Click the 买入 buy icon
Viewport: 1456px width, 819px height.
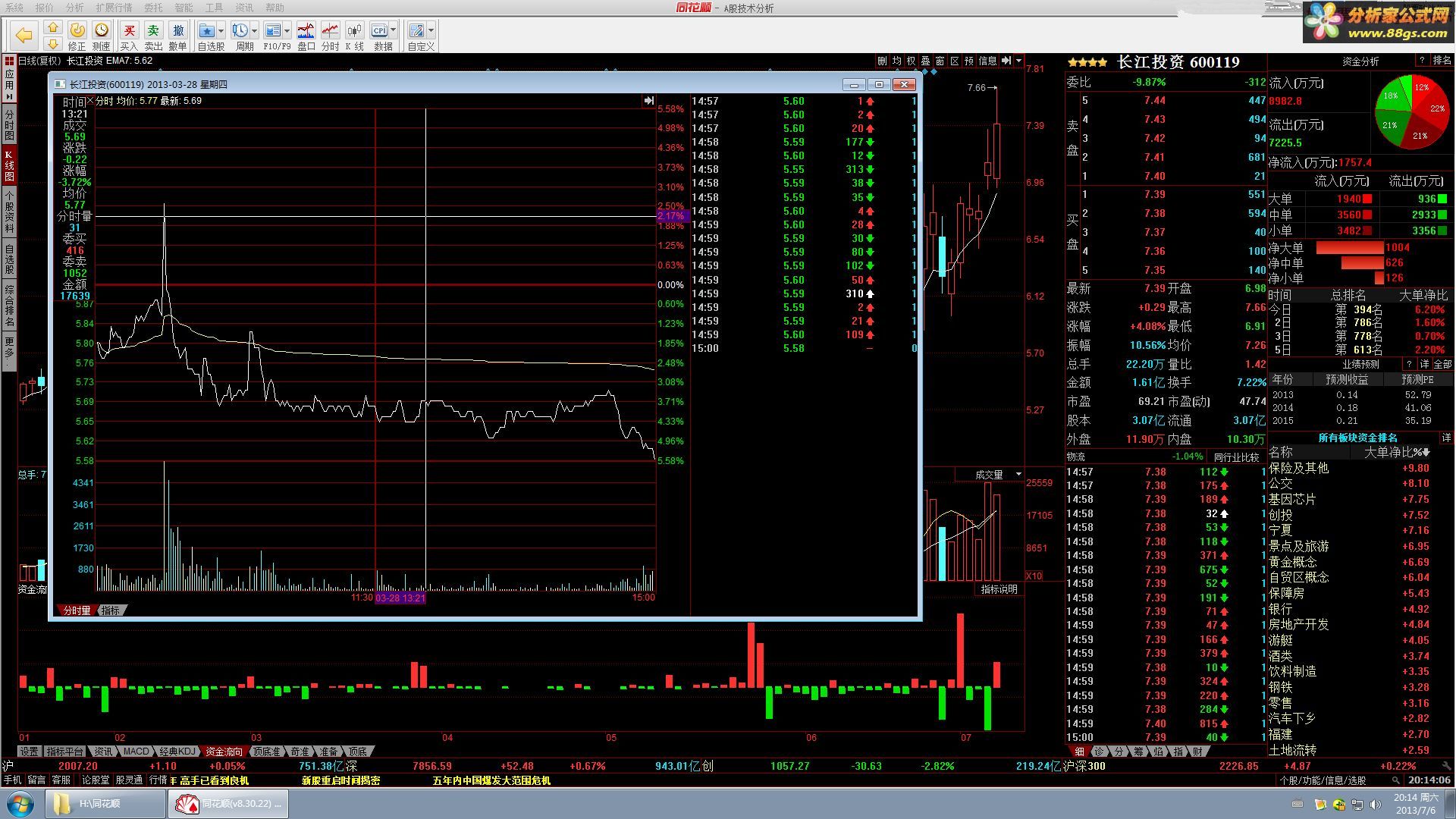(x=129, y=30)
